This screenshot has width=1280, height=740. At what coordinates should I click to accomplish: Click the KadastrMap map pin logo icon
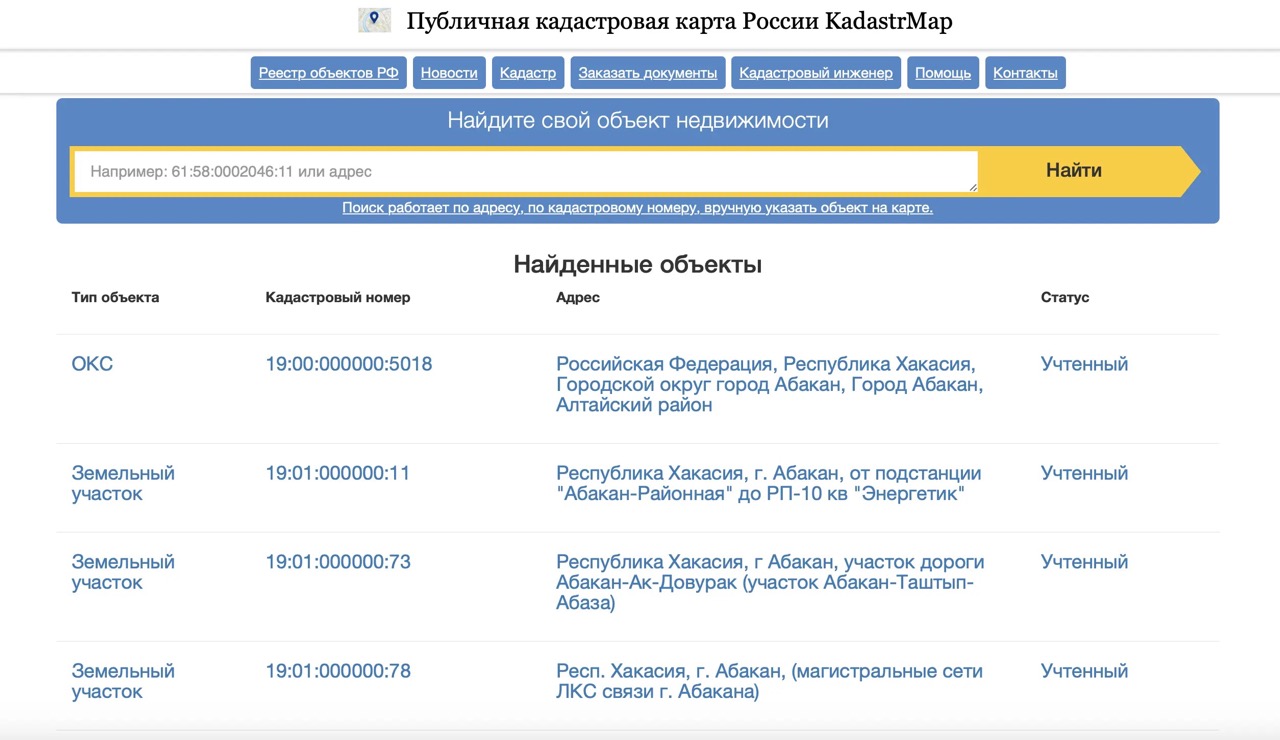pos(374,20)
